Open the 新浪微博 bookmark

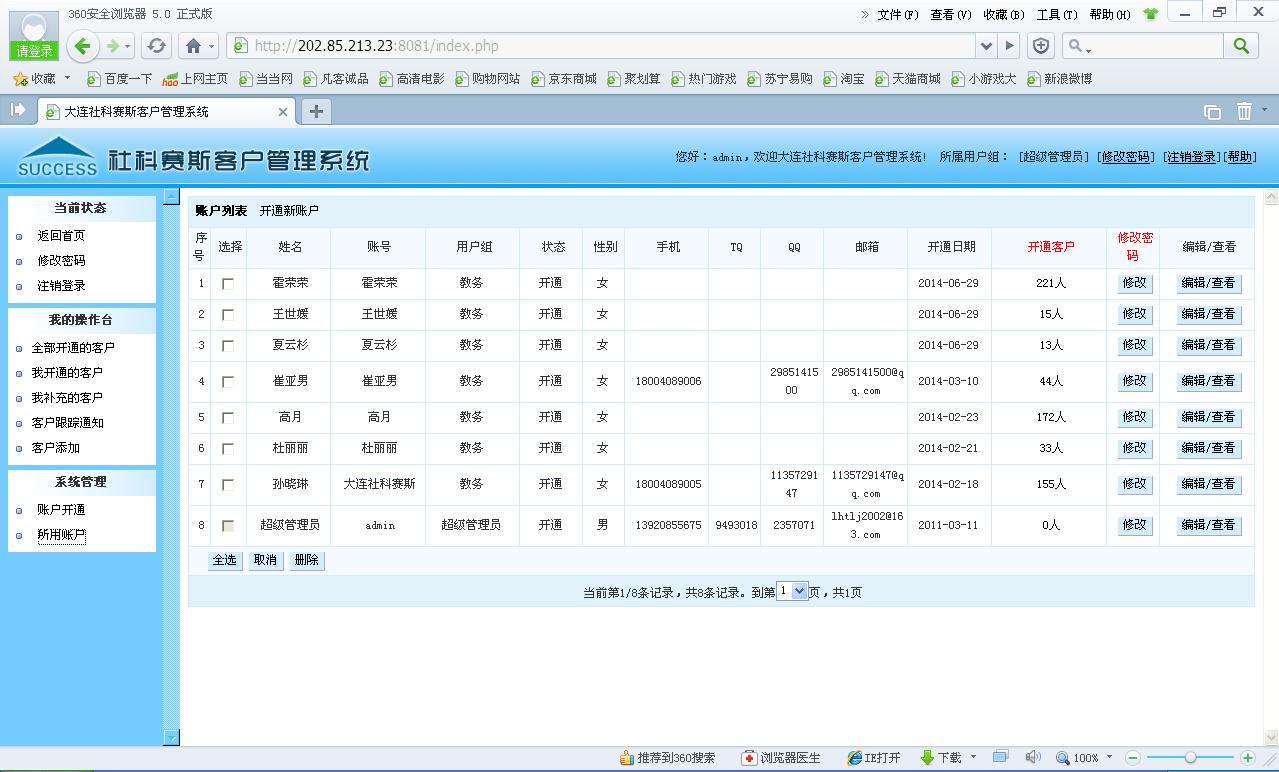[1059, 78]
